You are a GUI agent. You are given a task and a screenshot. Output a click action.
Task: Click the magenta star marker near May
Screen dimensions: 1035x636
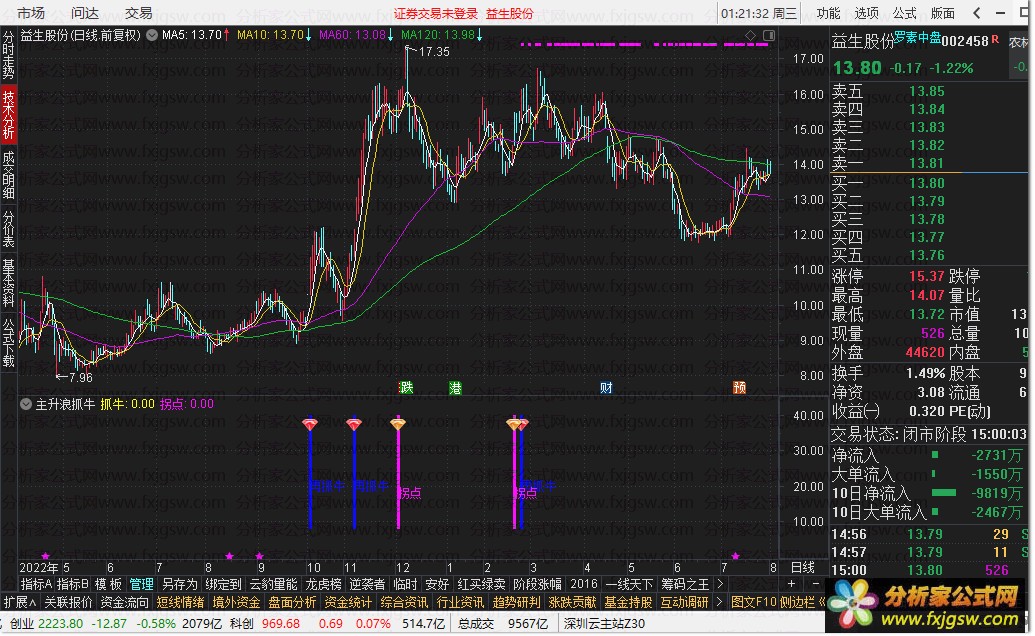[x=46, y=556]
